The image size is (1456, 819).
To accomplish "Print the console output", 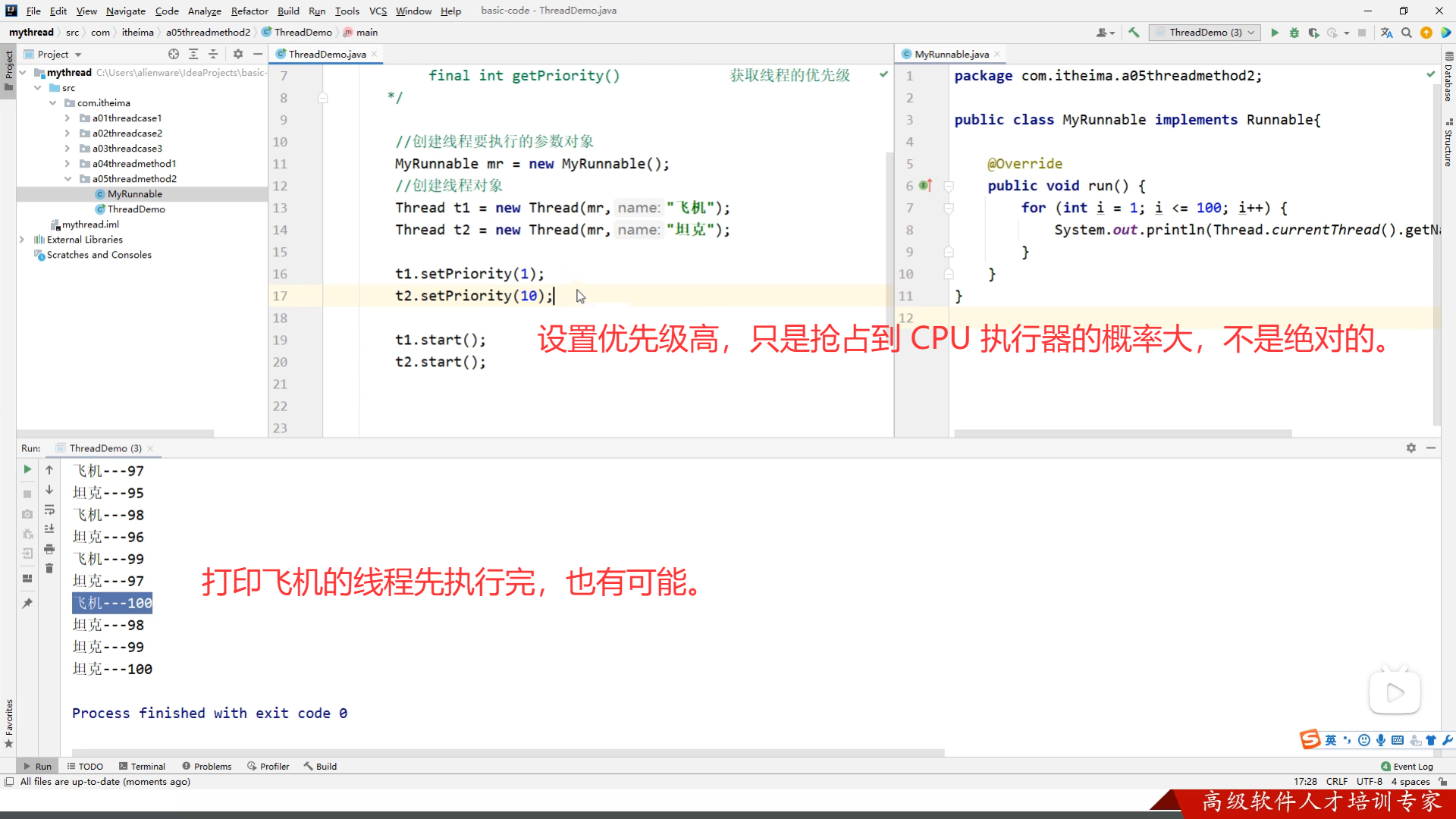I will click(49, 548).
